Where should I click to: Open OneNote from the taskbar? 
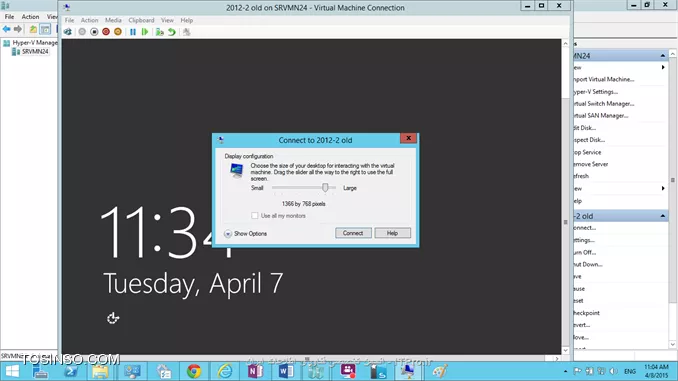coord(255,371)
